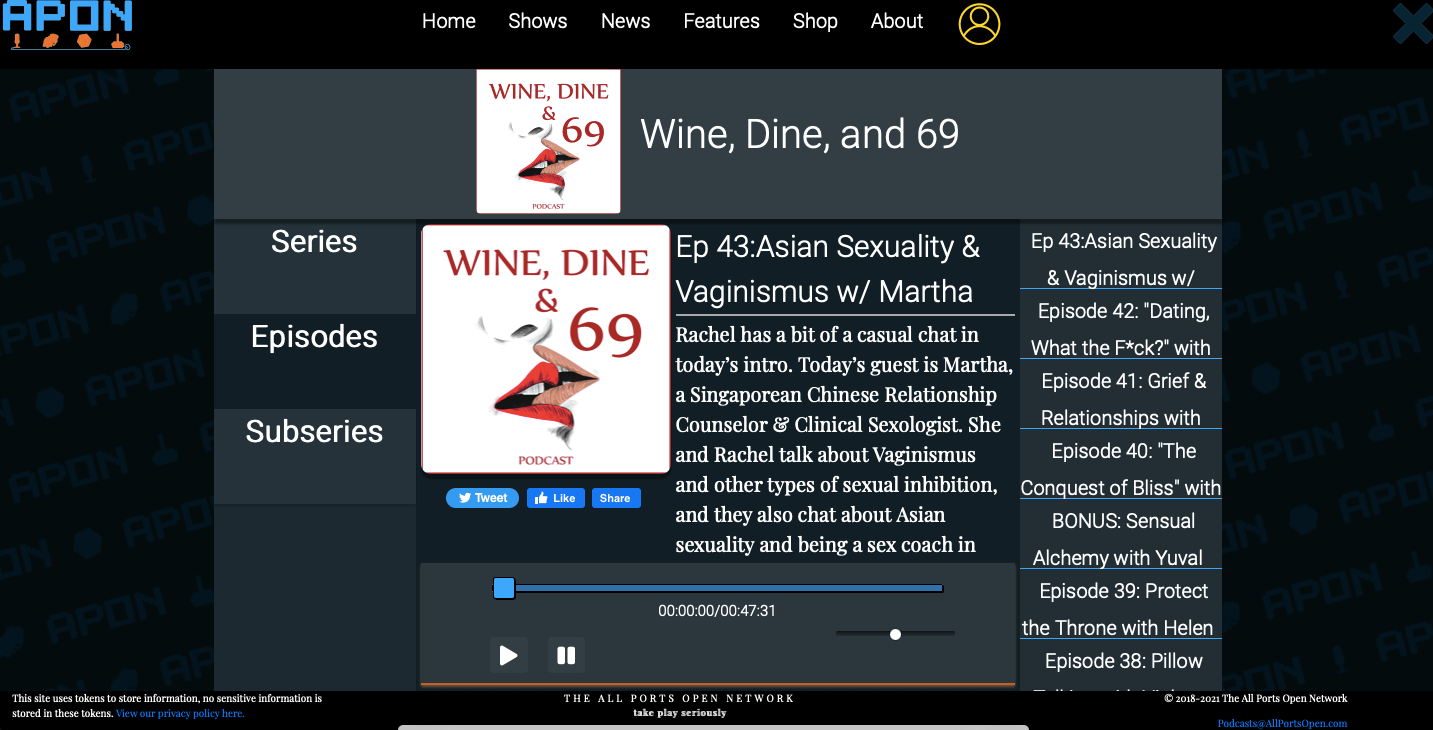Select the Series tab in sidebar

[314, 242]
